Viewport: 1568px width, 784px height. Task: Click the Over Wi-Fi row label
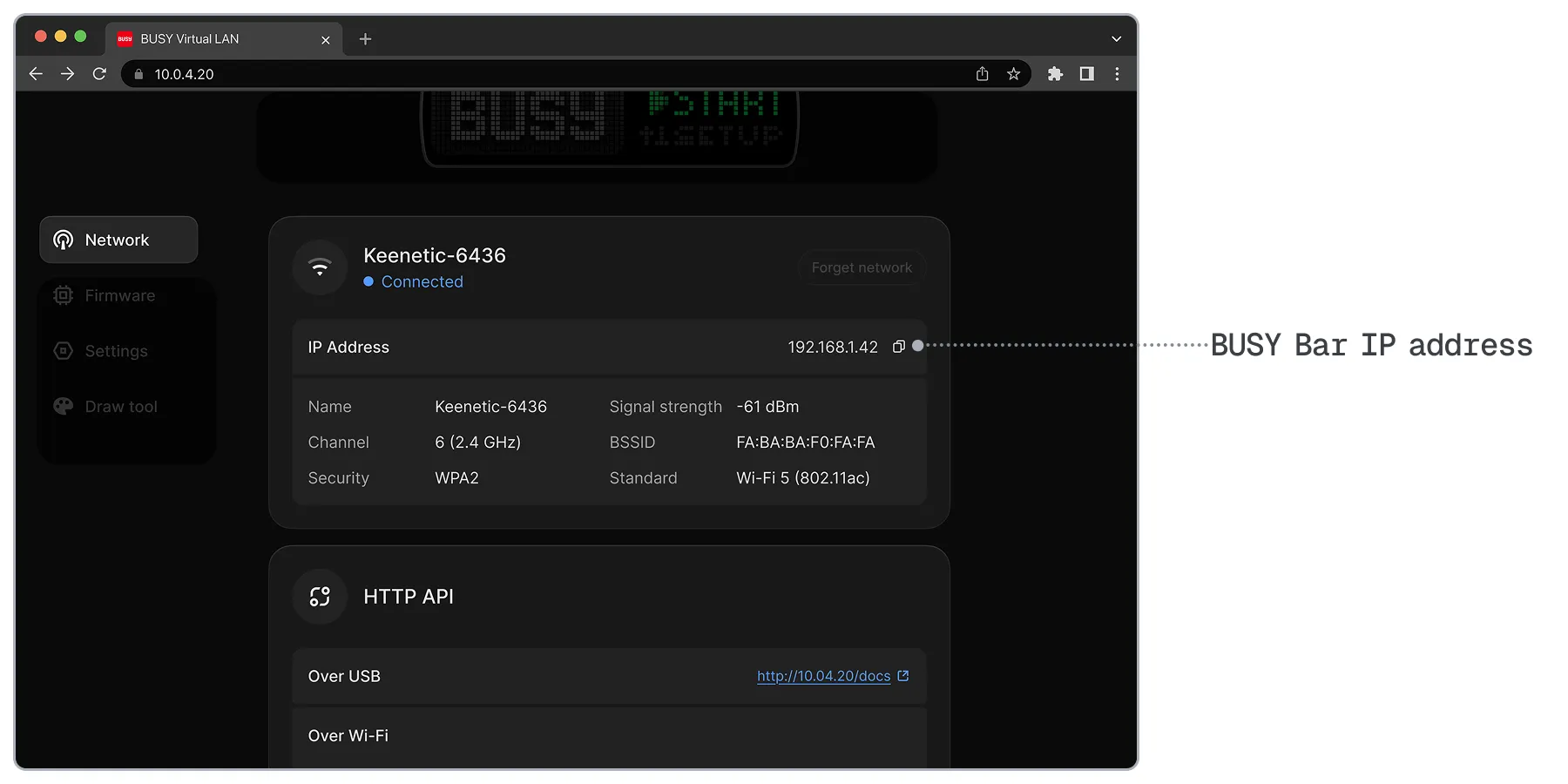[x=348, y=736]
